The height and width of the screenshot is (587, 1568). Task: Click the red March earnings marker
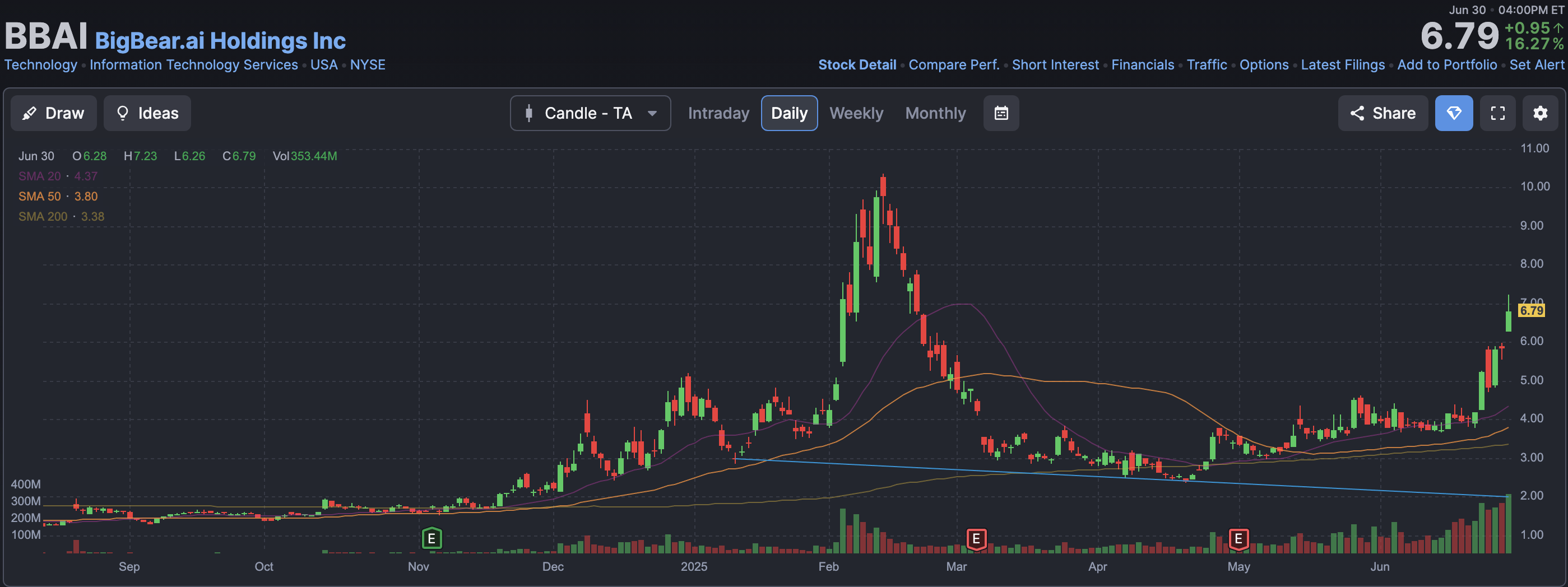[x=976, y=538]
